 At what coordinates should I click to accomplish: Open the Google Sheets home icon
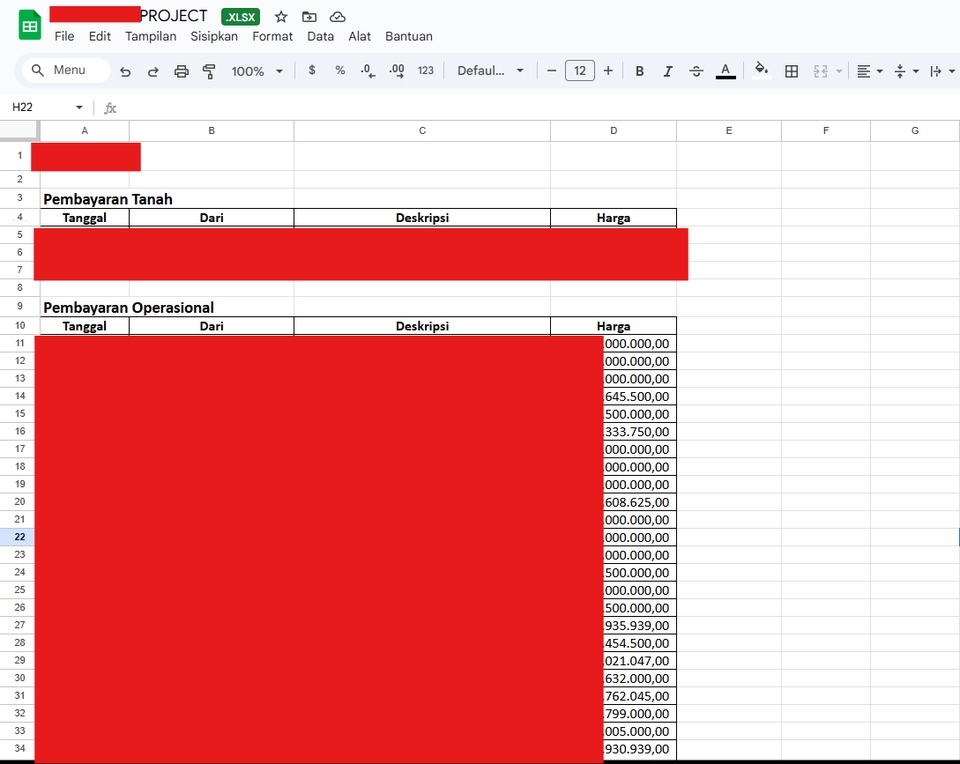click(29, 26)
